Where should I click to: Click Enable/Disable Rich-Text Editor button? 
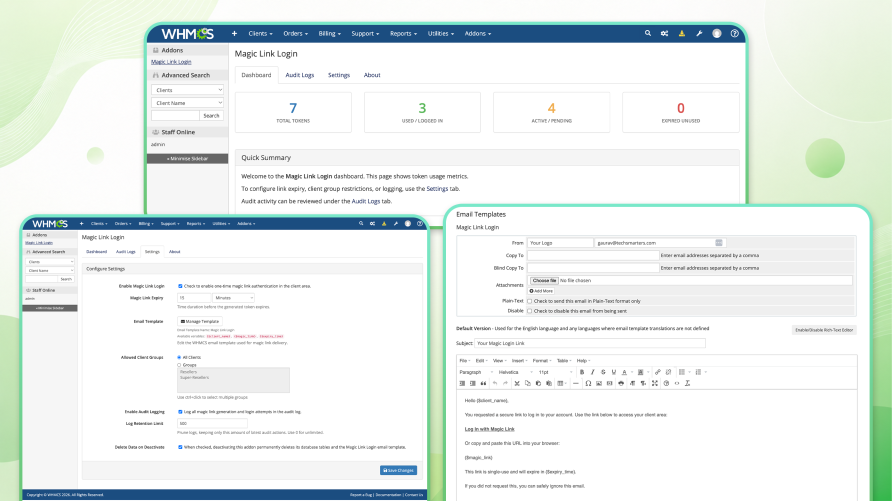[824, 330]
